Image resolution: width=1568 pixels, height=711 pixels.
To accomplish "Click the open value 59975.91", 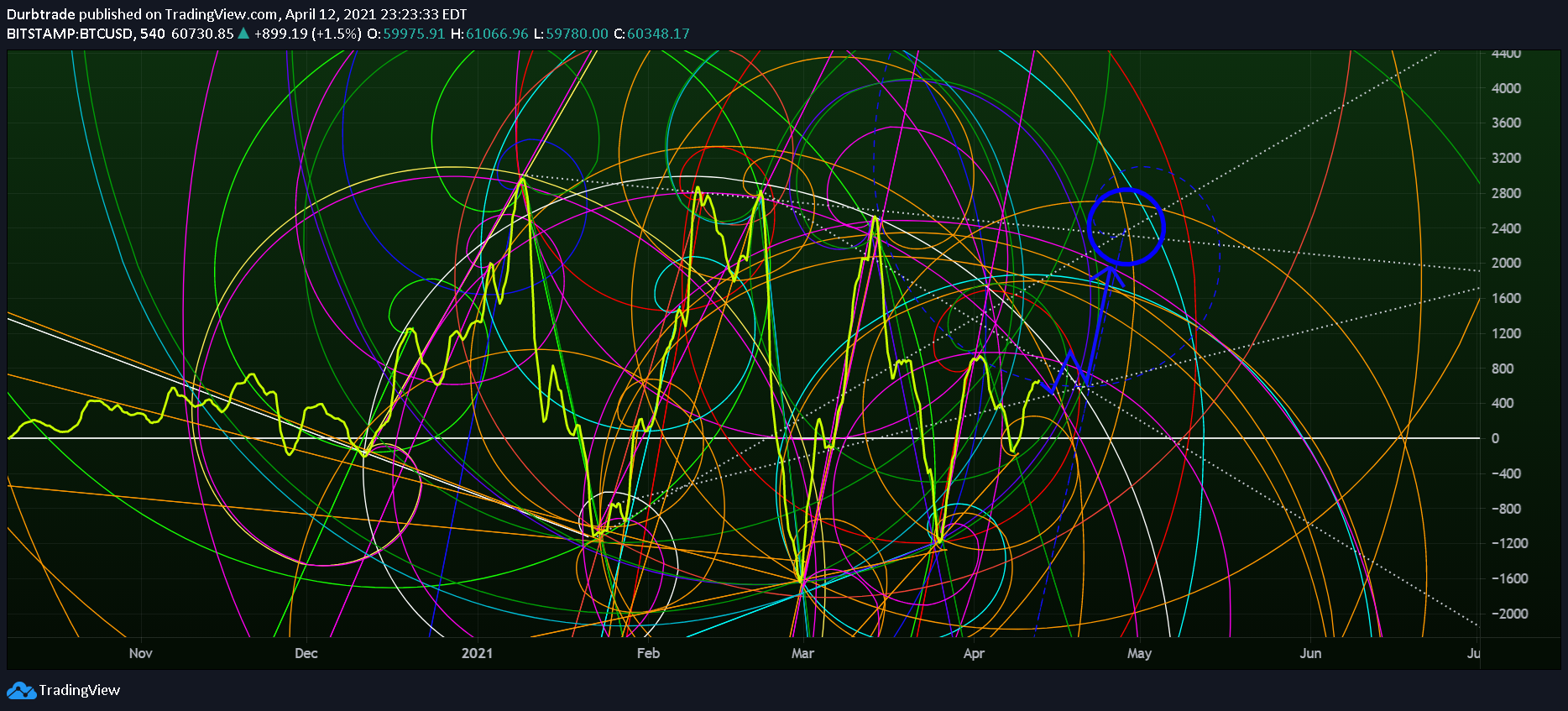I will (414, 34).
